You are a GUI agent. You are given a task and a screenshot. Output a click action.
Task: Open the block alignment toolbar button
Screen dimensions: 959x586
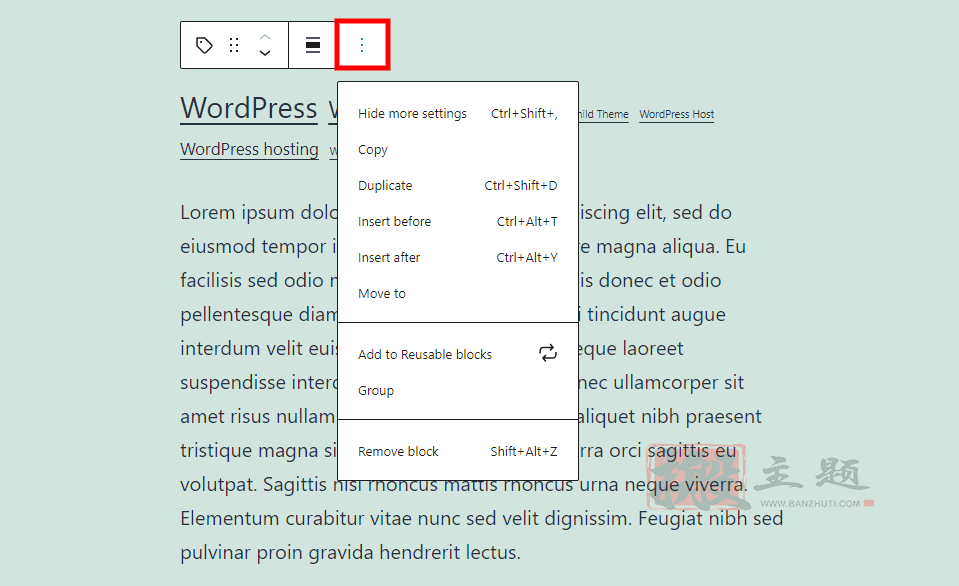coord(313,45)
